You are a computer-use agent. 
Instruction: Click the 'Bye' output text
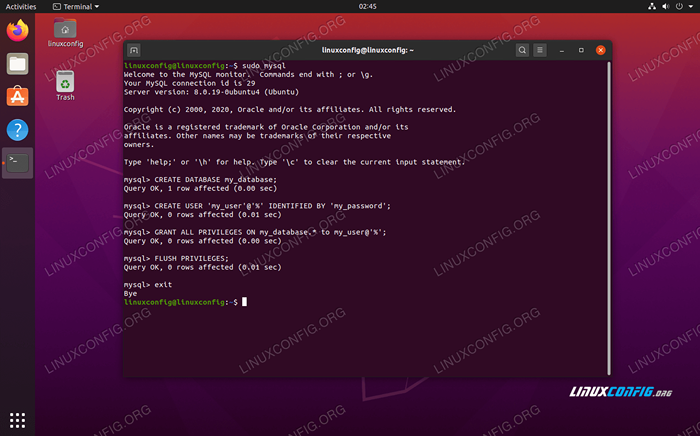click(130, 294)
